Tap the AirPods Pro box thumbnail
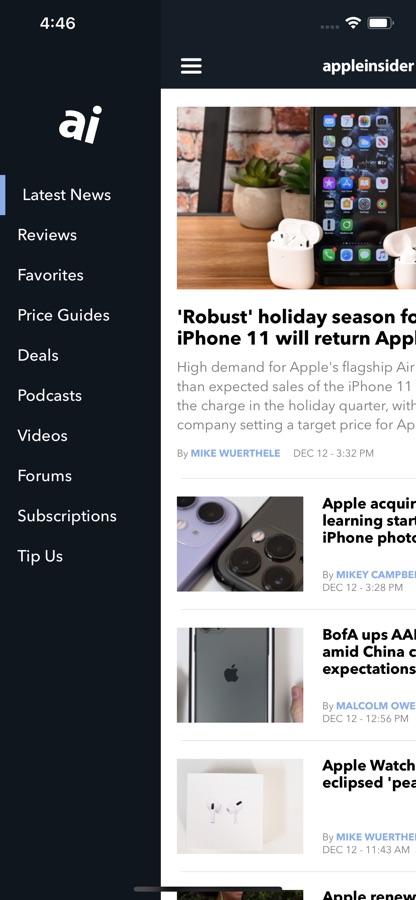This screenshot has height=900, width=416. pos(240,806)
